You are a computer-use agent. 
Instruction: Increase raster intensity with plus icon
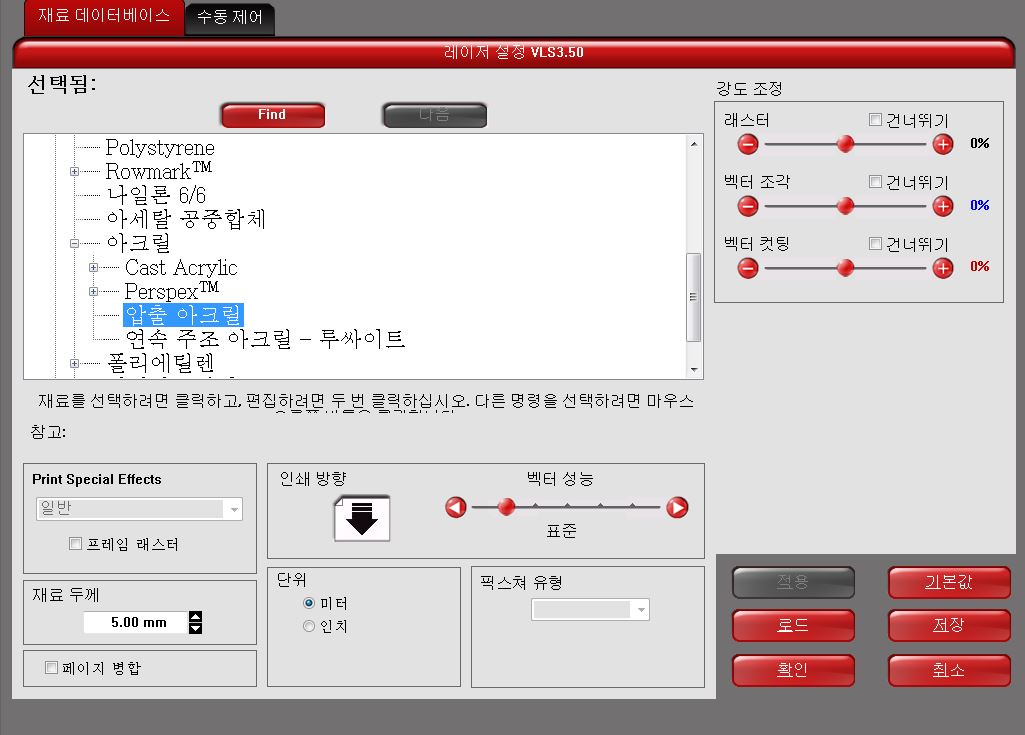pos(943,144)
